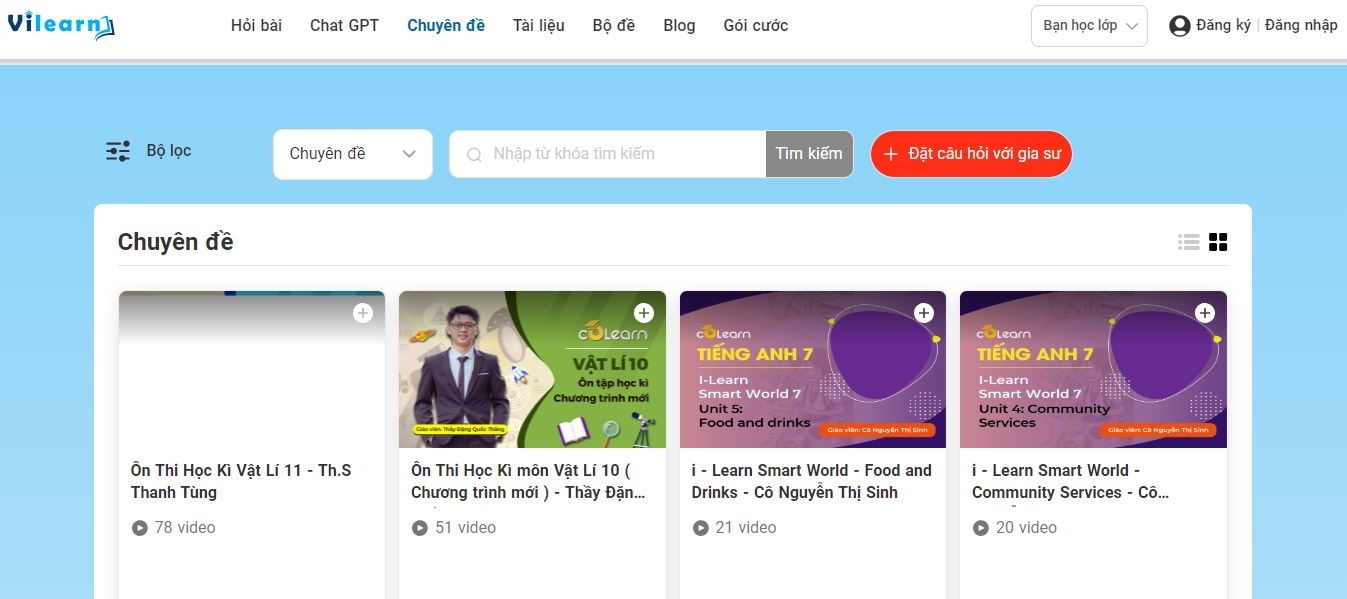Click plus icon on Food and Drinks card
The width and height of the screenshot is (1347, 599).
(x=924, y=313)
